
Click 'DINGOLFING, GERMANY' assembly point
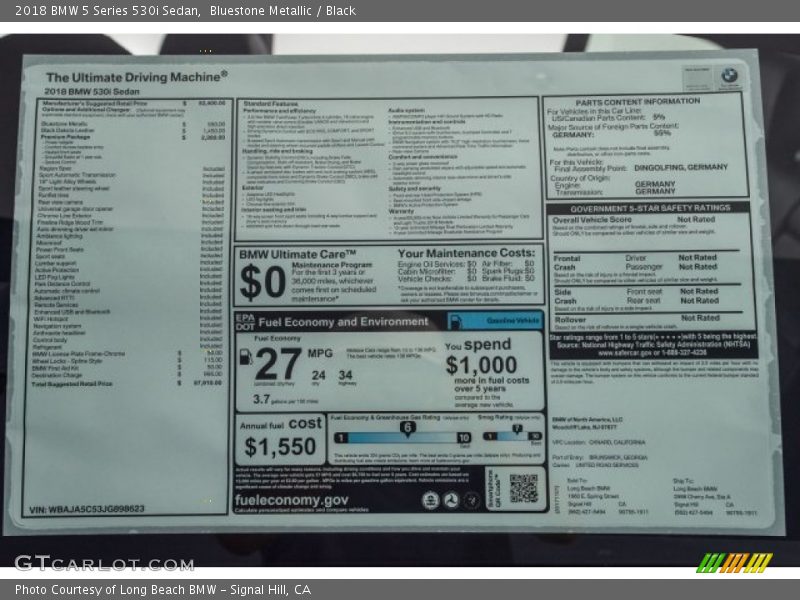681,167
